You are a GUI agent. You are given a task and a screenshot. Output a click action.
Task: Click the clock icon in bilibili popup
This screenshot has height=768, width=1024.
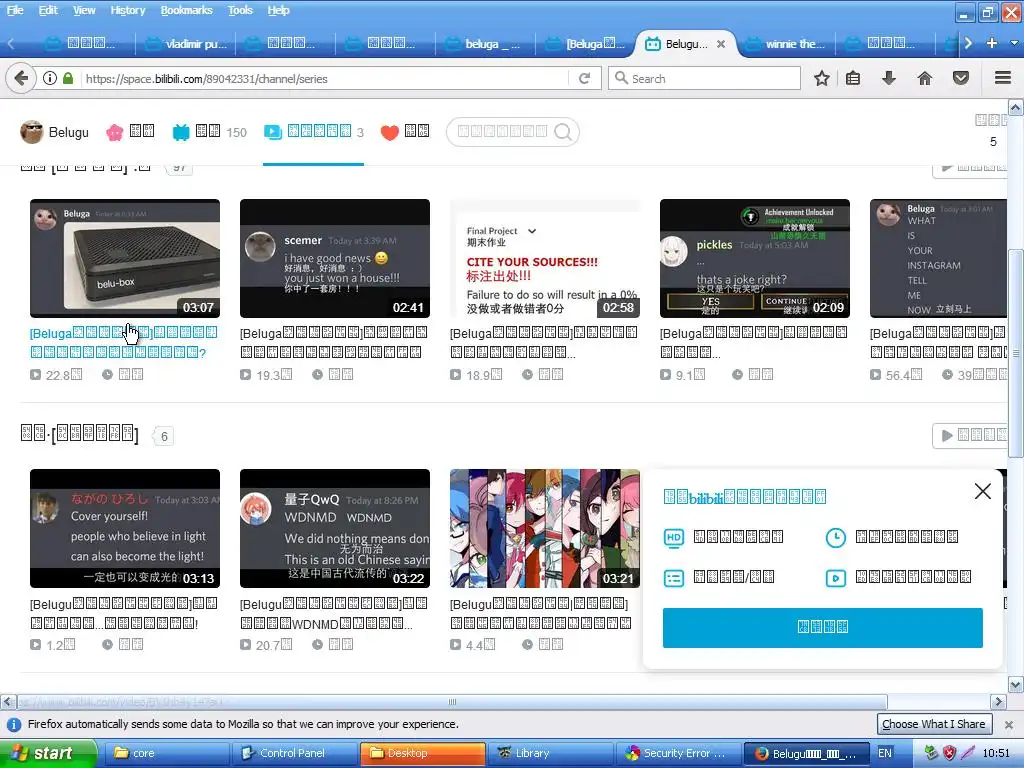[835, 537]
